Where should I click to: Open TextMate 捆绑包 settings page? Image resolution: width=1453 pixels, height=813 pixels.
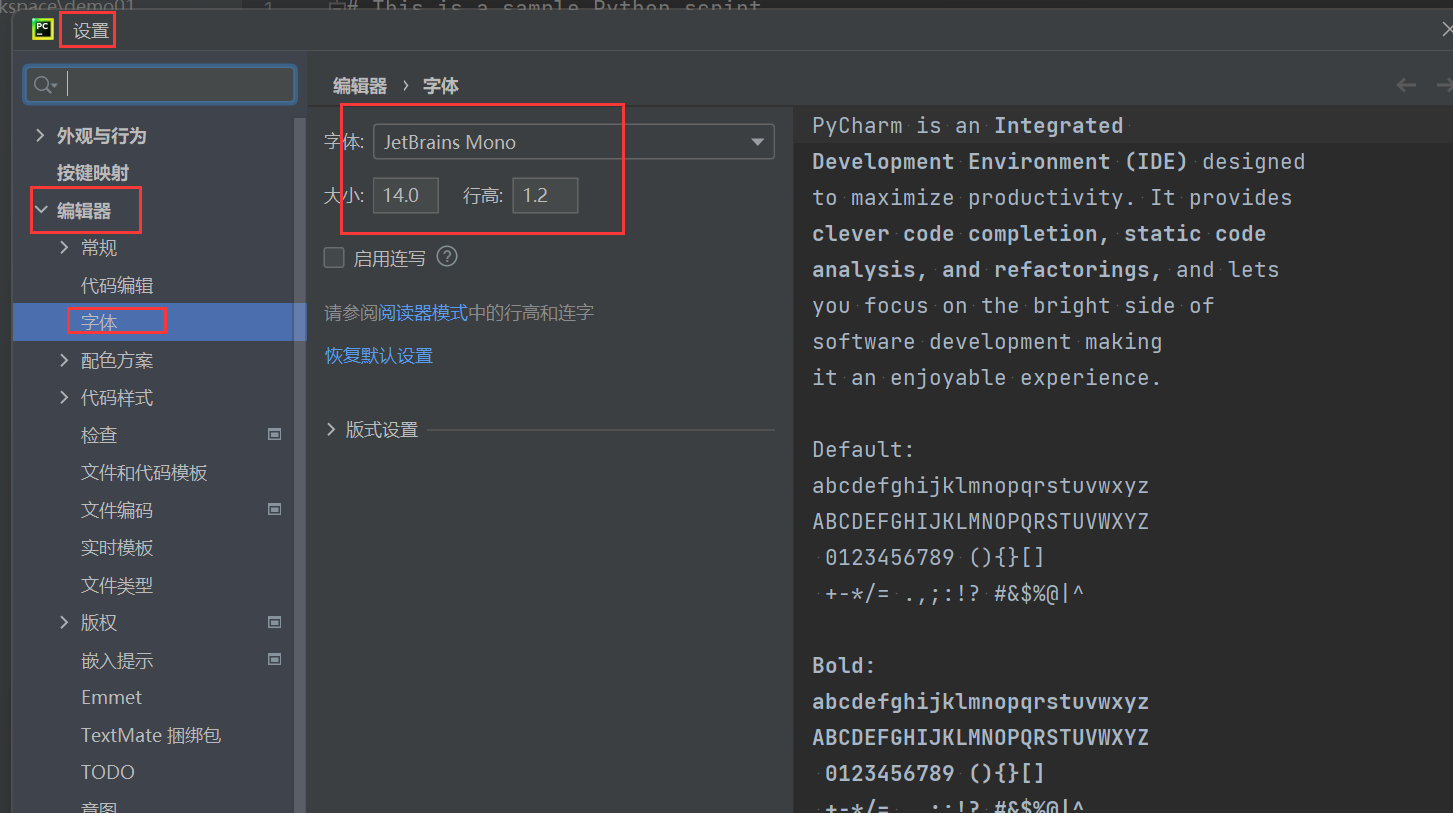151,735
